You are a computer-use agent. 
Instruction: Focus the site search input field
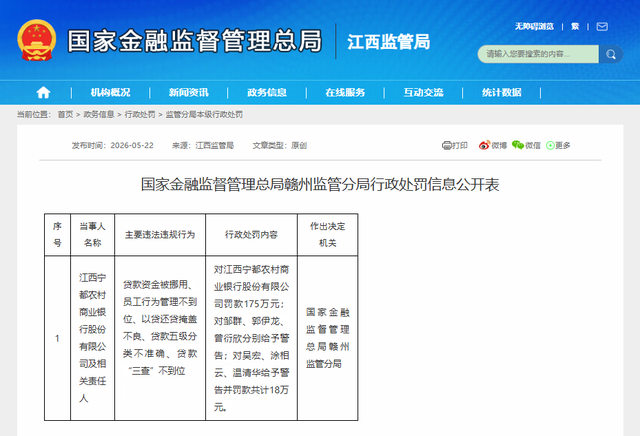click(x=538, y=54)
